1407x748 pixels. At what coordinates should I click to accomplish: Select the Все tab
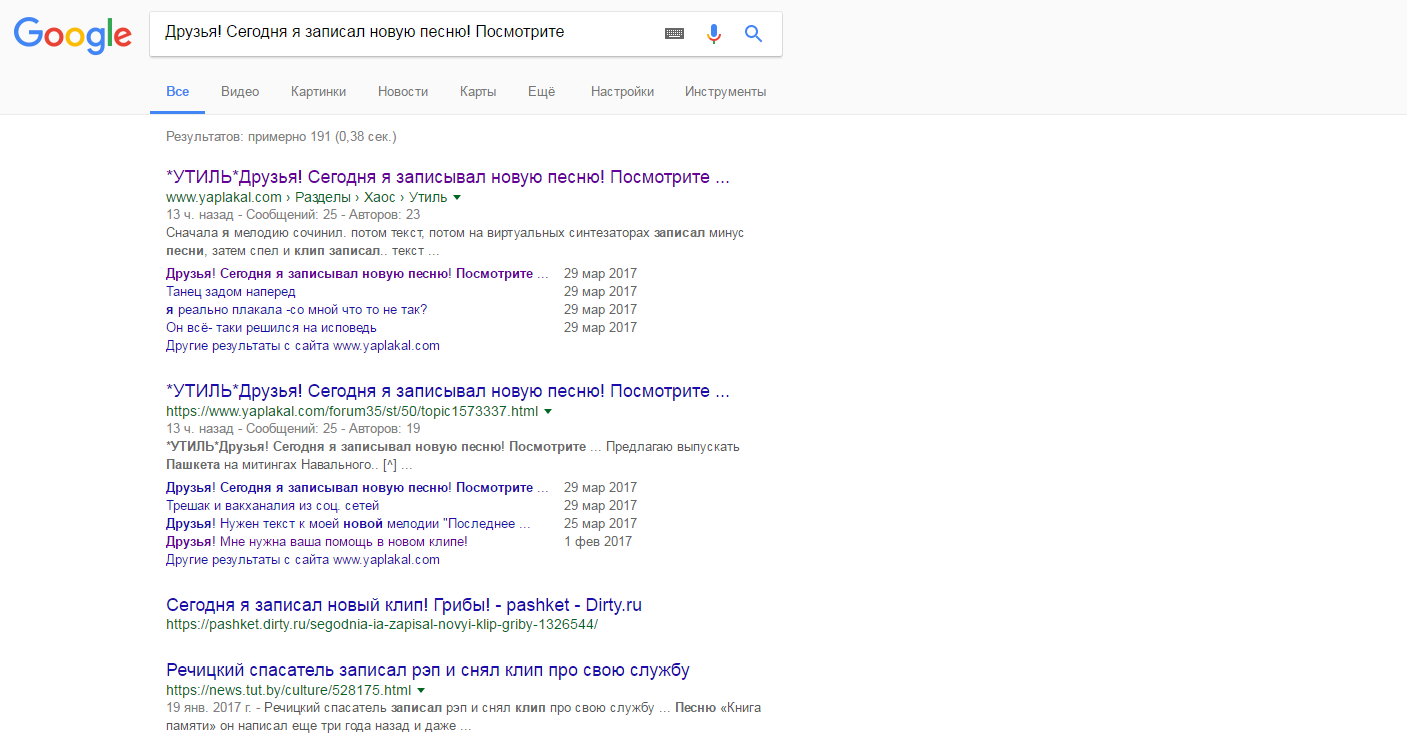pos(178,91)
